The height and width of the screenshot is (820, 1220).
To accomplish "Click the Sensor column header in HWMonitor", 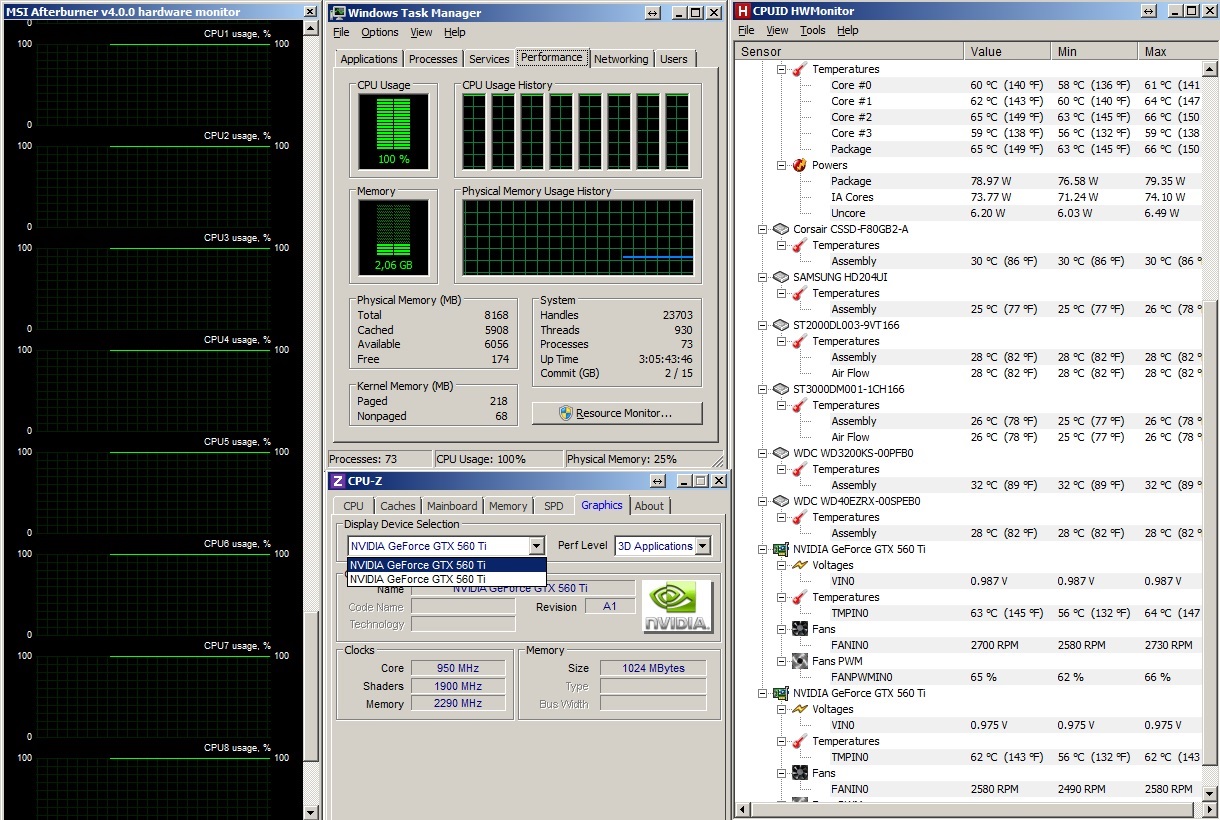I will [850, 52].
